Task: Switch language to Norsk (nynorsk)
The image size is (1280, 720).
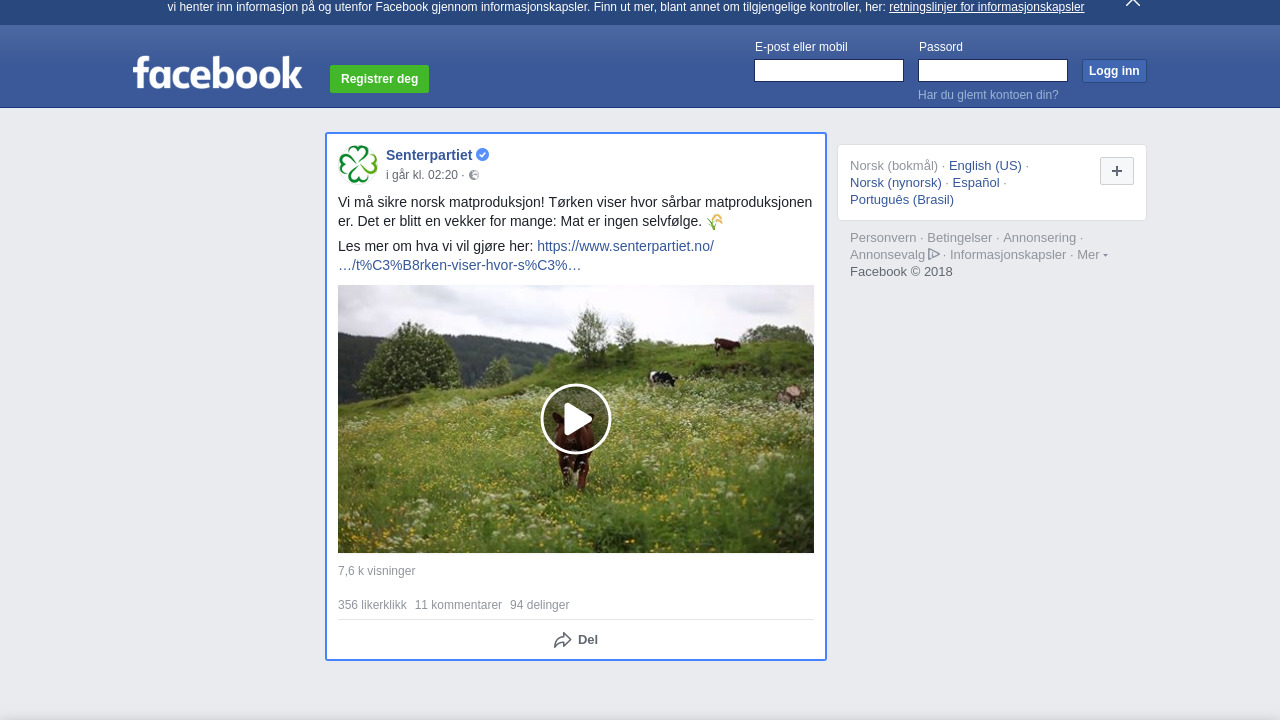Action: pyautogui.click(x=896, y=183)
